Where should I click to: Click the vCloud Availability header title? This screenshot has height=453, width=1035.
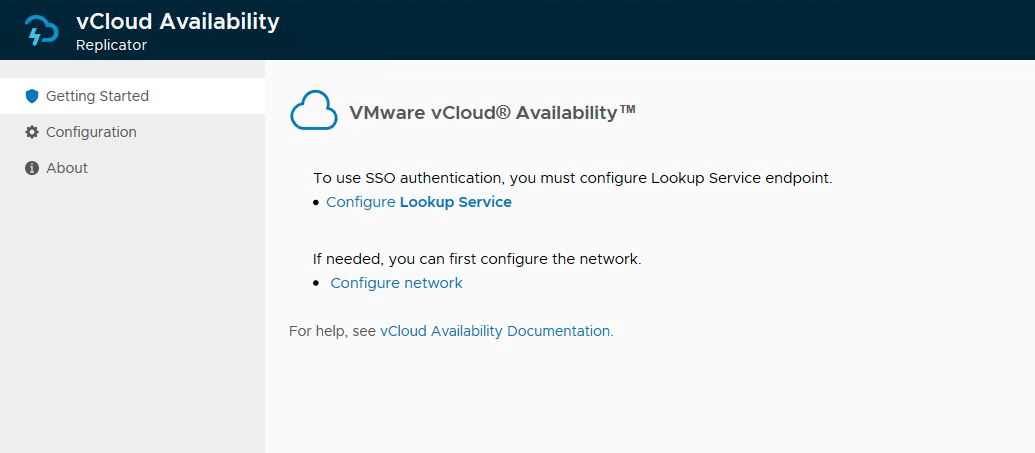[178, 22]
